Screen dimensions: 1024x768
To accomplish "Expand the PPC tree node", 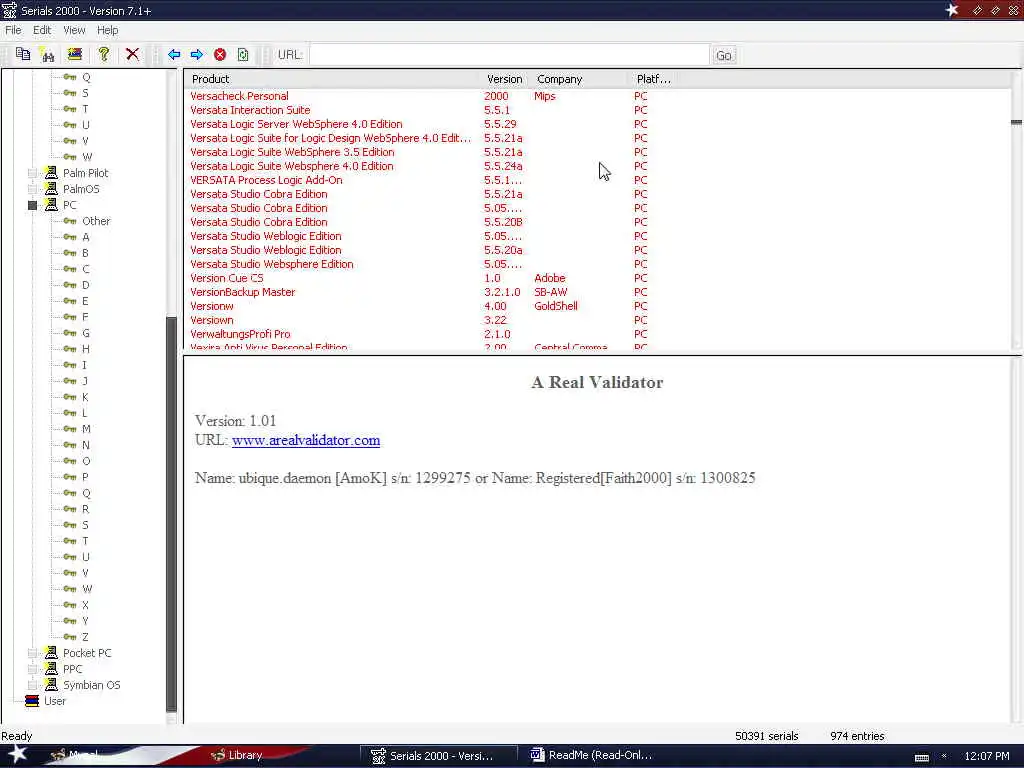I will pyautogui.click(x=32, y=669).
